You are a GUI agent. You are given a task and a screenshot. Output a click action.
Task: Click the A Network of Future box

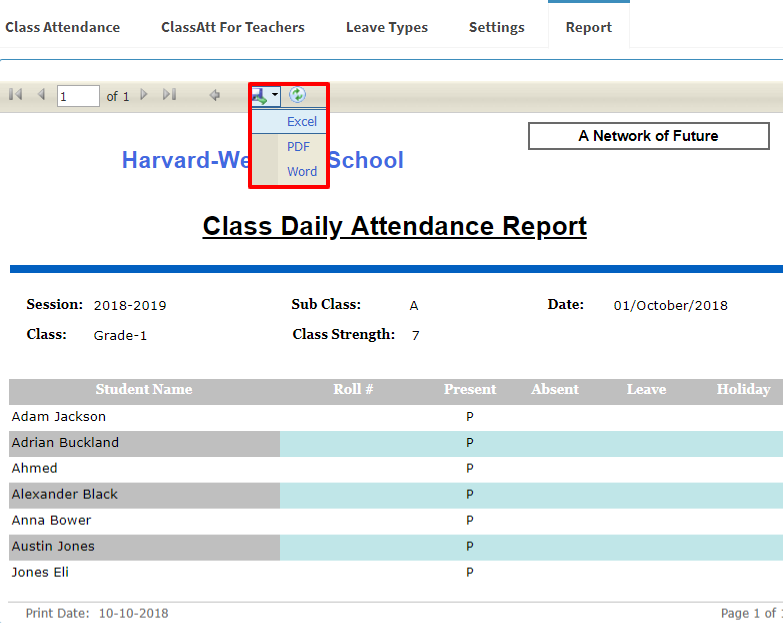click(649, 136)
